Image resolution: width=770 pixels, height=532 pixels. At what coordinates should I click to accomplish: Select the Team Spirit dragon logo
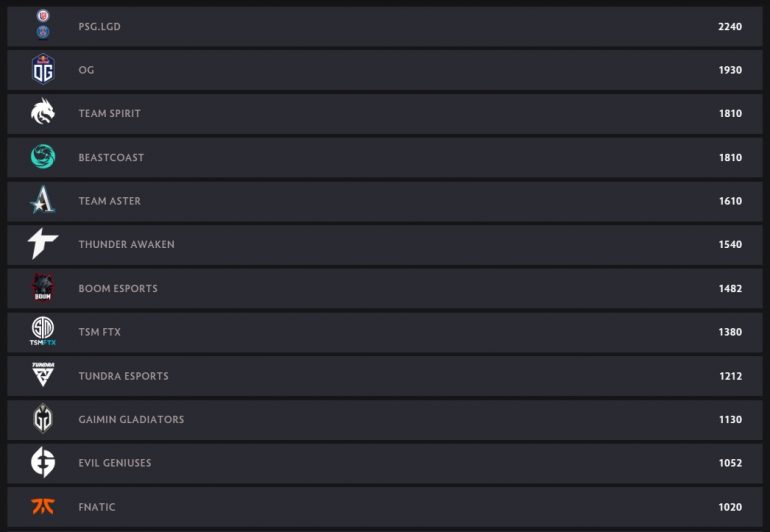[43, 113]
